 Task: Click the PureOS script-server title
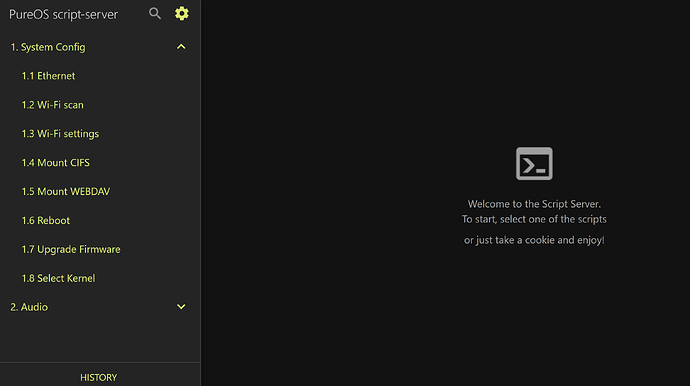63,15
